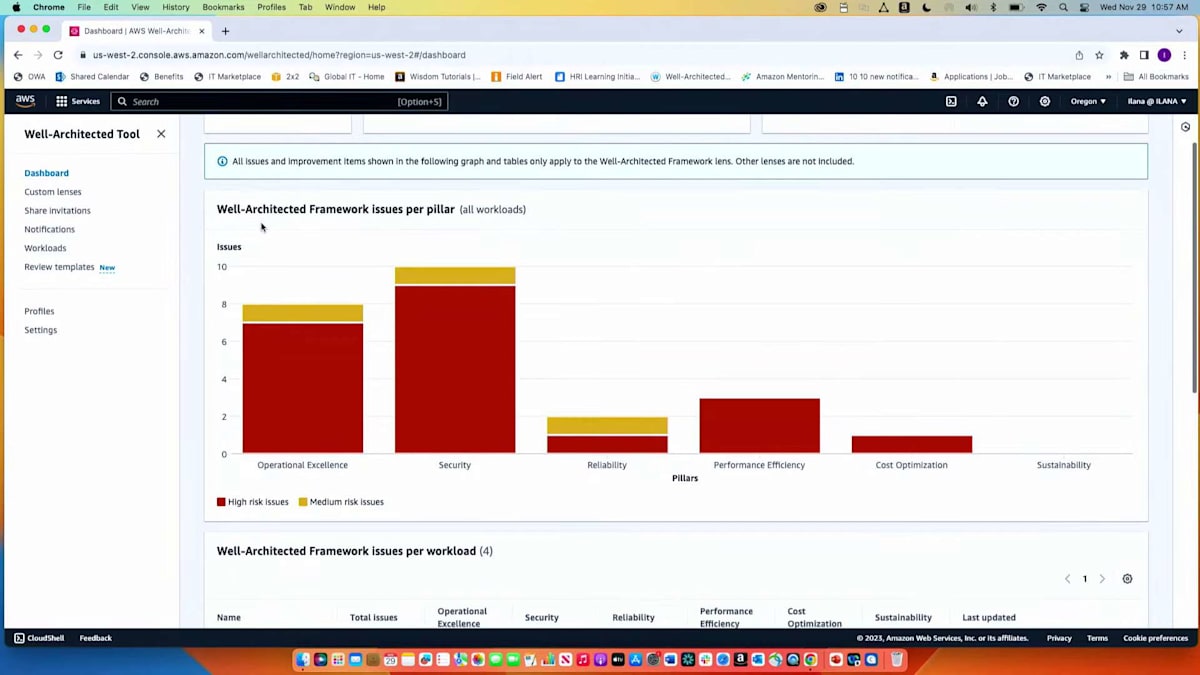1200x675 pixels.
Task: Close the Well-Architected Tool side panel
Action: pyautogui.click(x=161, y=134)
